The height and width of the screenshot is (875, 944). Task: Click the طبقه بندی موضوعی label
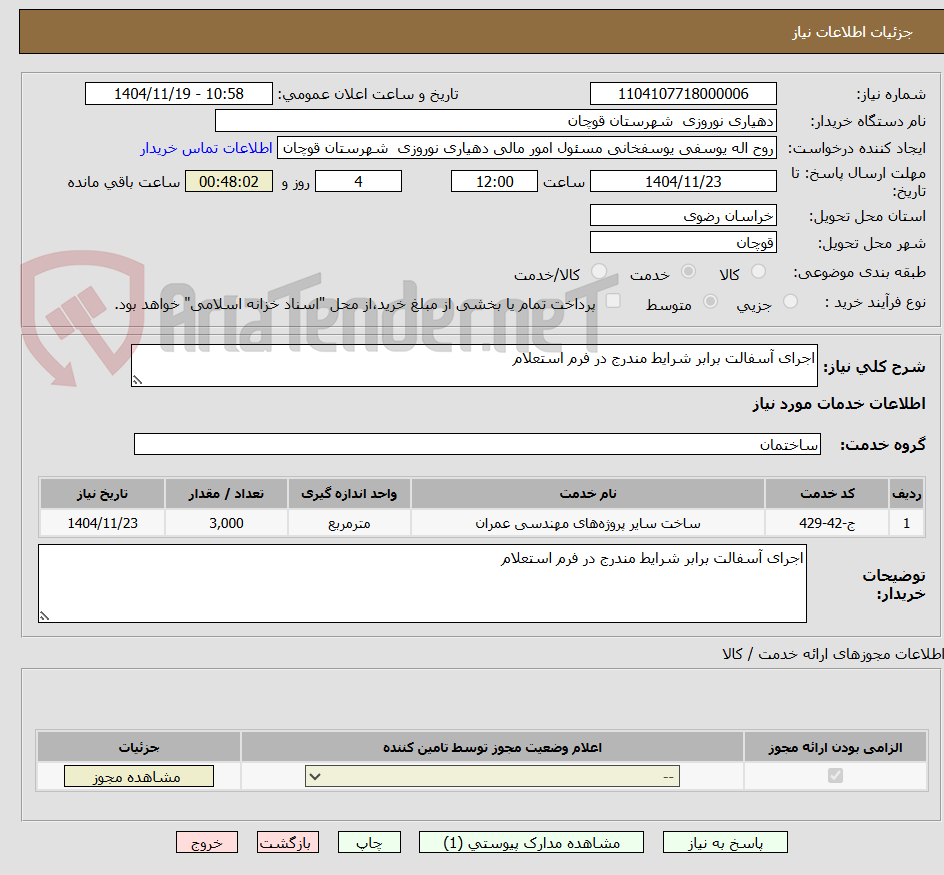coord(860,273)
